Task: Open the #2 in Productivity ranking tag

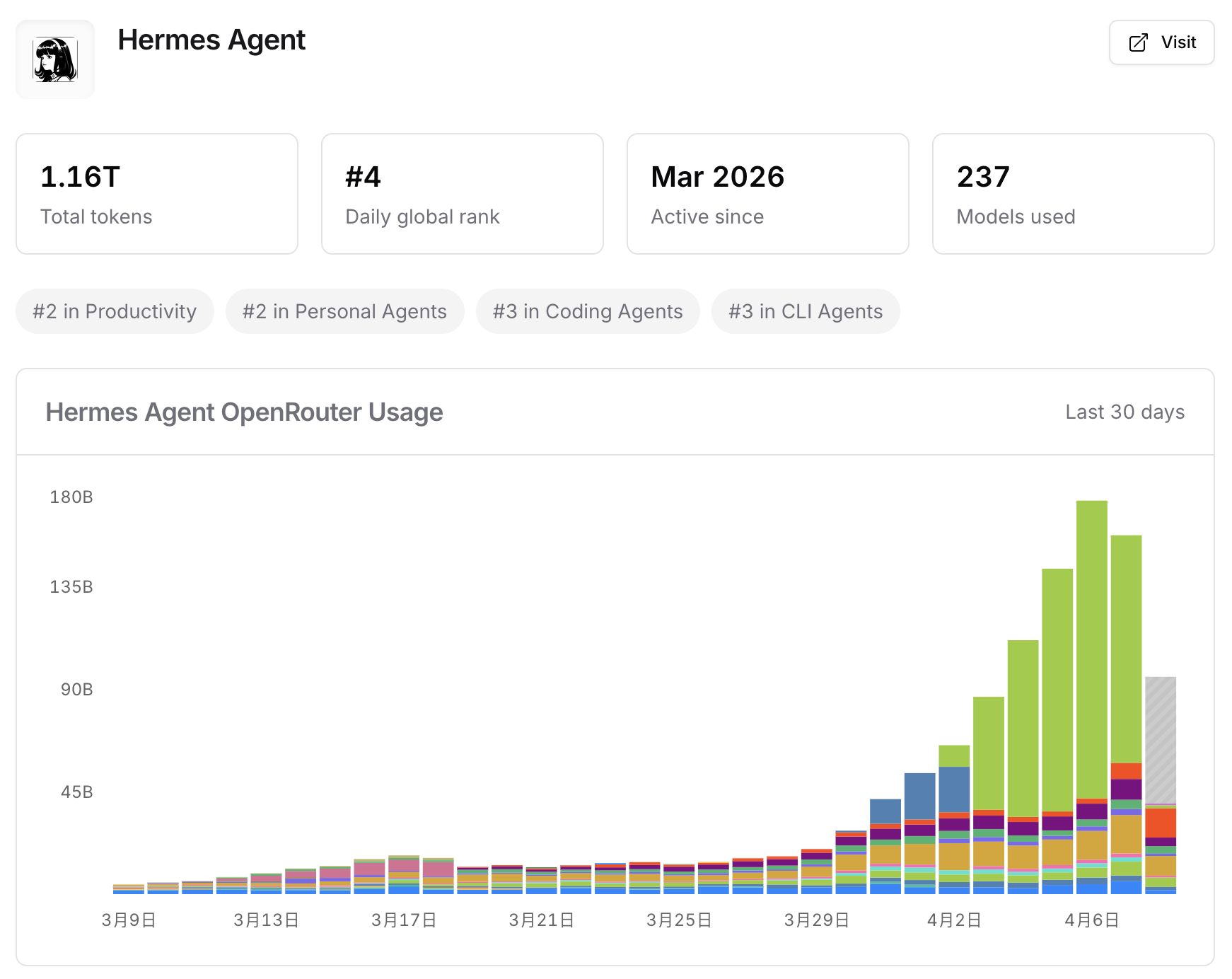Action: tap(115, 311)
